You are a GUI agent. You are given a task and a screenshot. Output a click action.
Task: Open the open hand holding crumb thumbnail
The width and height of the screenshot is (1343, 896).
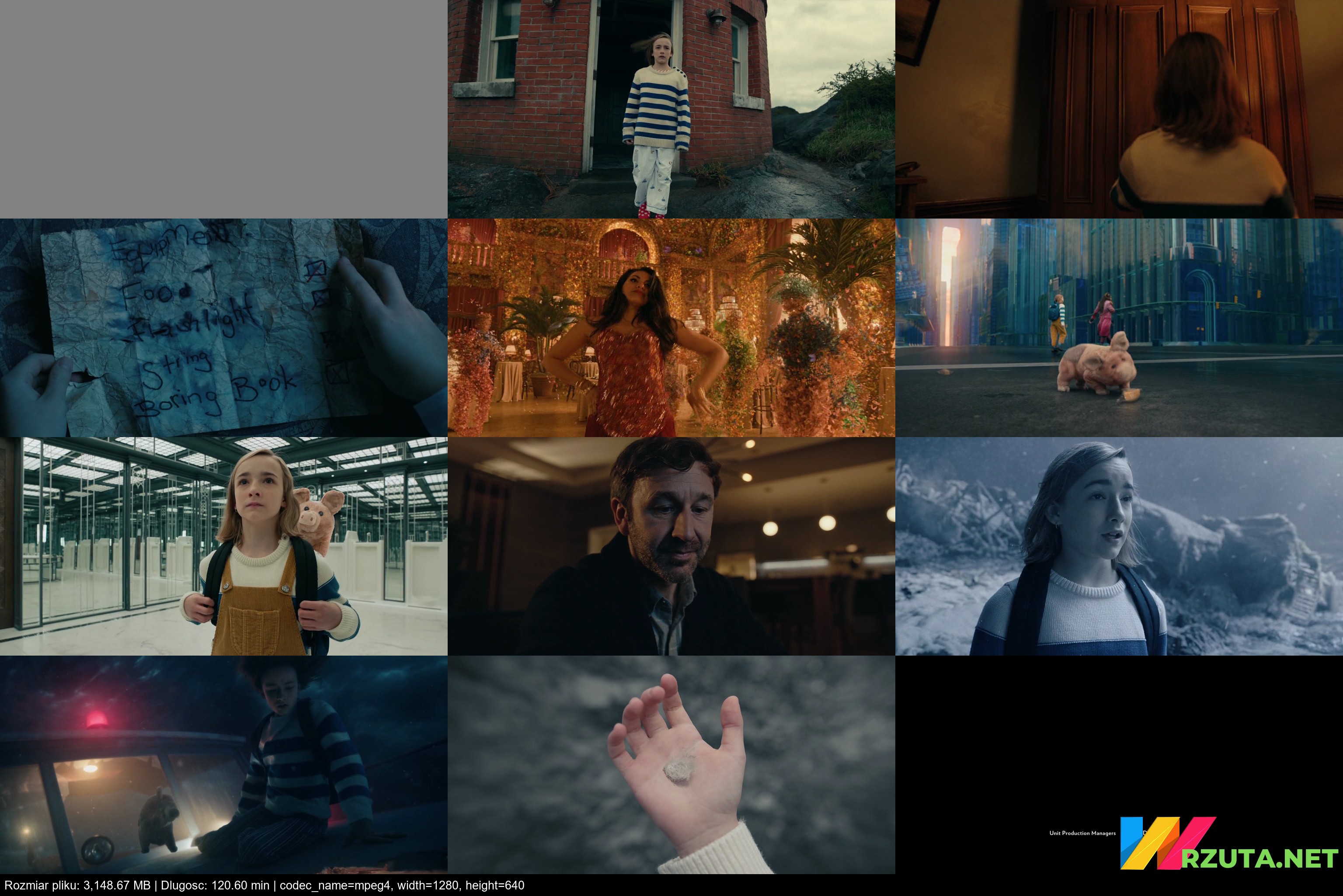pos(671,765)
